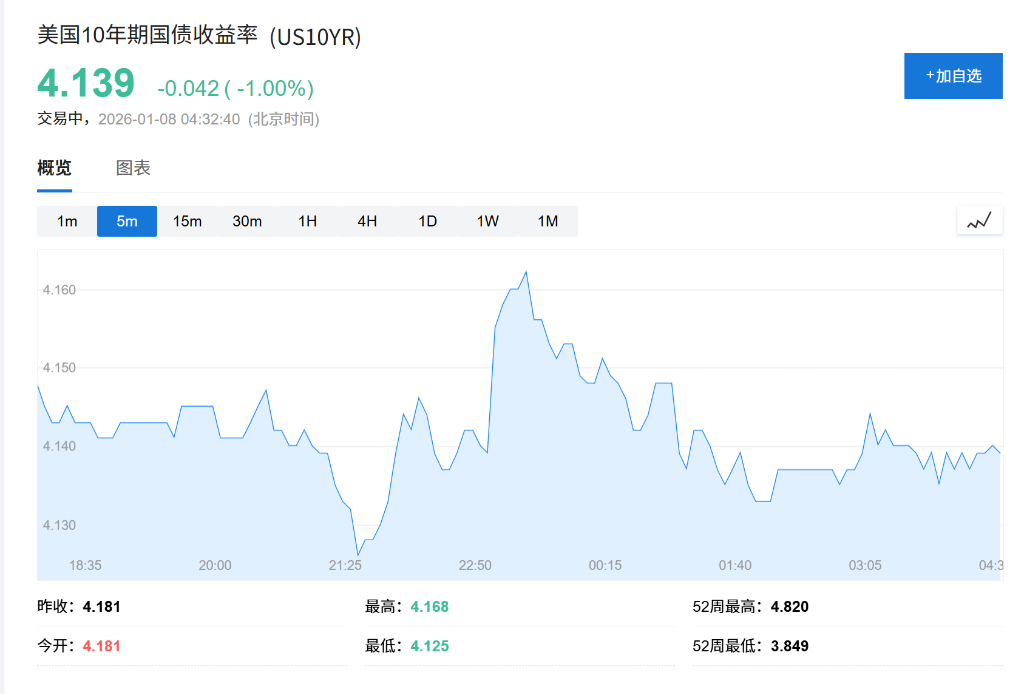Viewport: 1024px width, 694px height.
Task: Open the 1W weekly timeframe
Action: click(487, 221)
